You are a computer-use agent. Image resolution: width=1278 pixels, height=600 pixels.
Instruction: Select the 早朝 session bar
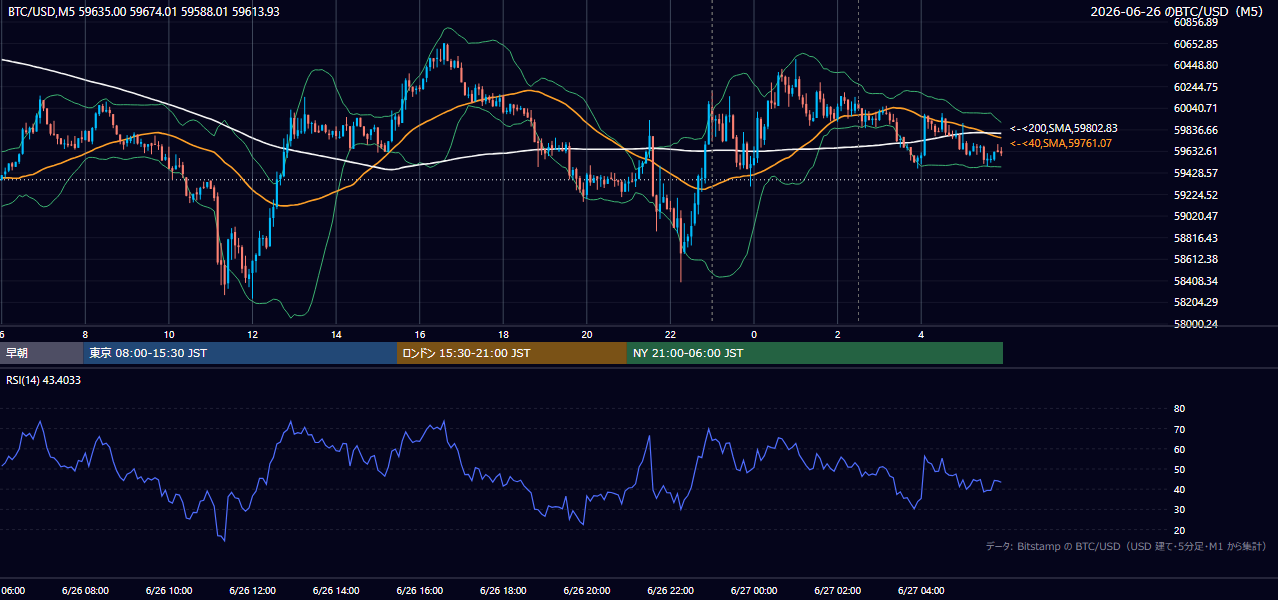(x=42, y=353)
